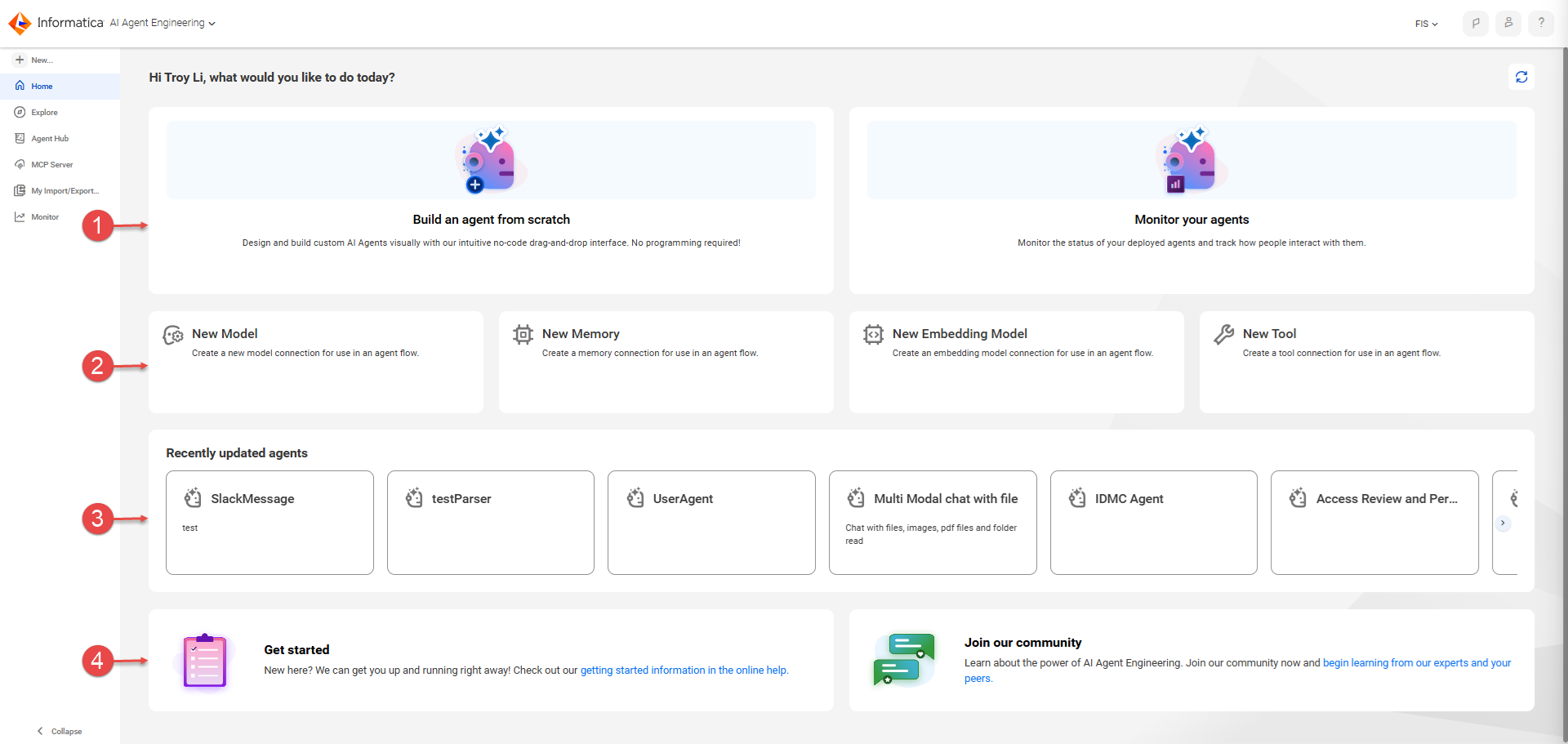Click the 'Chat with files, images' description text
The height and width of the screenshot is (744, 1568).
(x=931, y=534)
